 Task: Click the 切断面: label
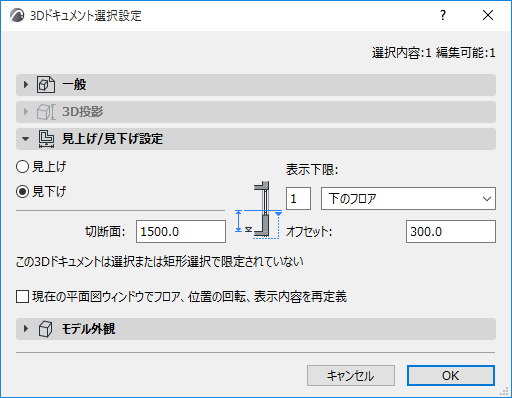click(x=105, y=231)
